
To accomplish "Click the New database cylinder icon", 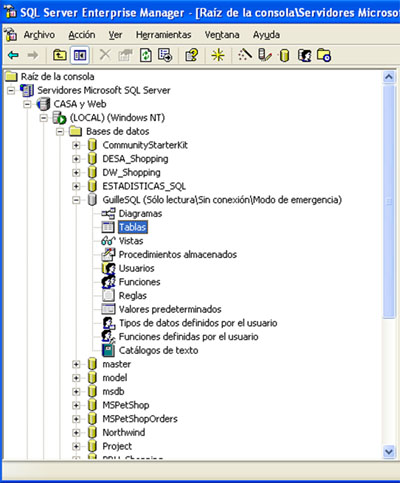I will point(284,55).
